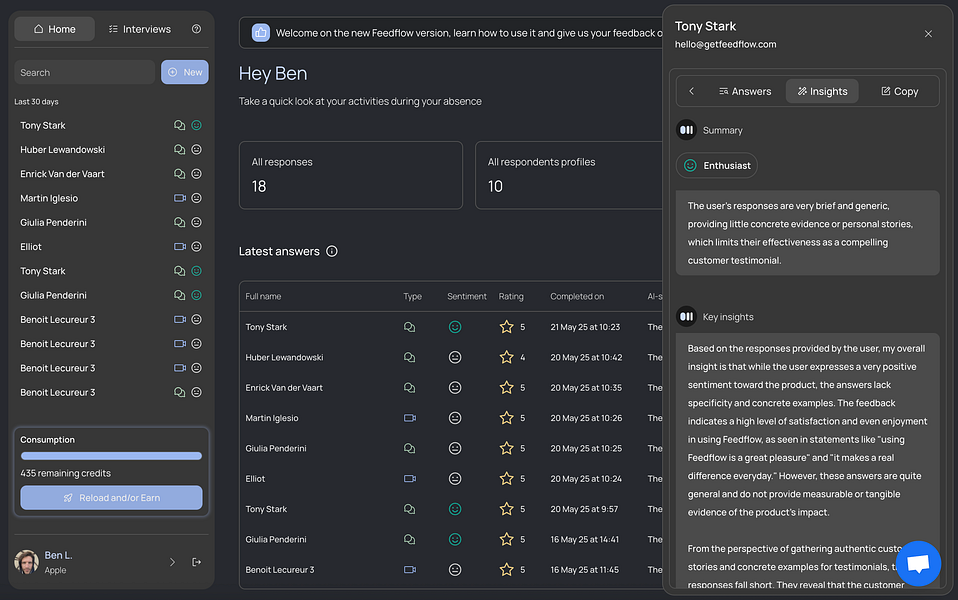Open the Interviews tab in sidebar

139,29
